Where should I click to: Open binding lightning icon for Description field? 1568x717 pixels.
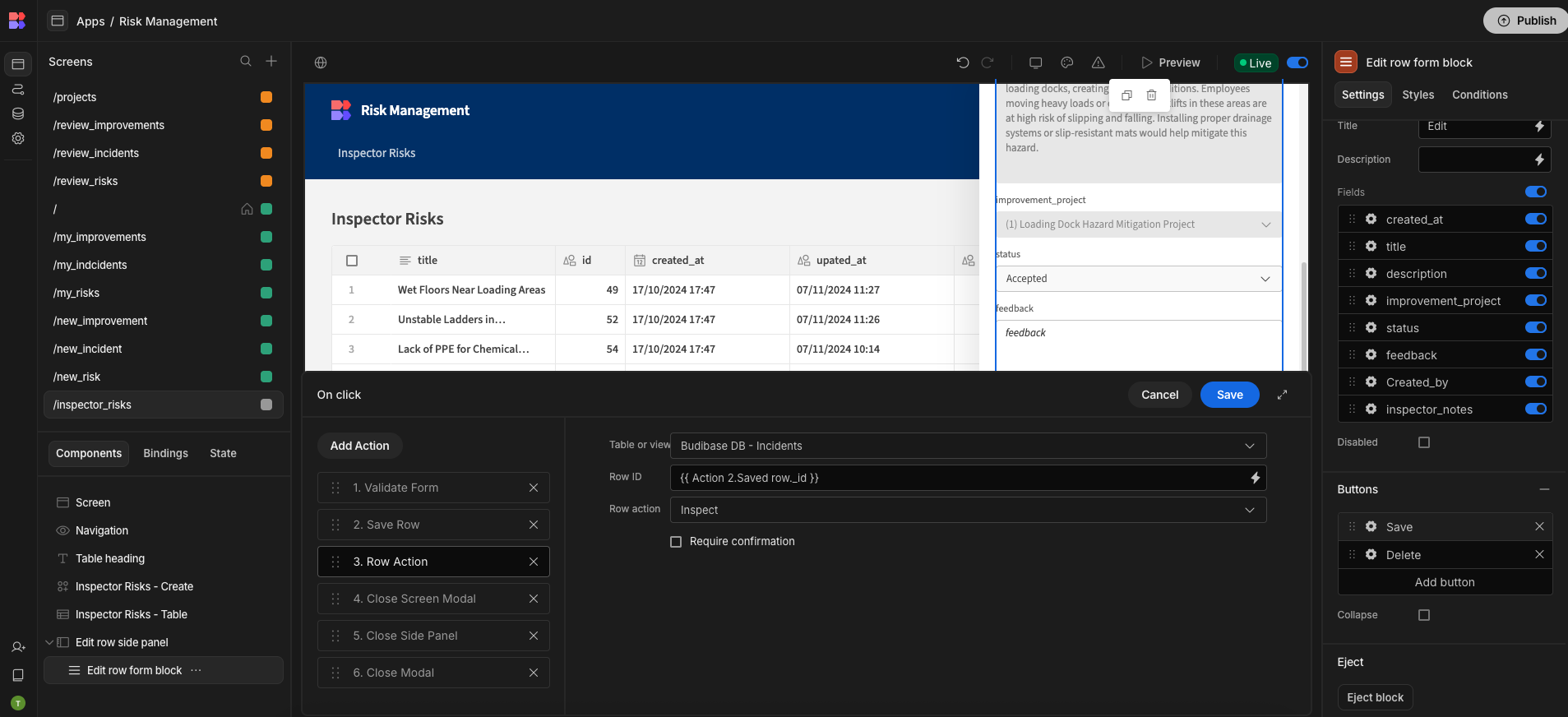[x=1540, y=160]
